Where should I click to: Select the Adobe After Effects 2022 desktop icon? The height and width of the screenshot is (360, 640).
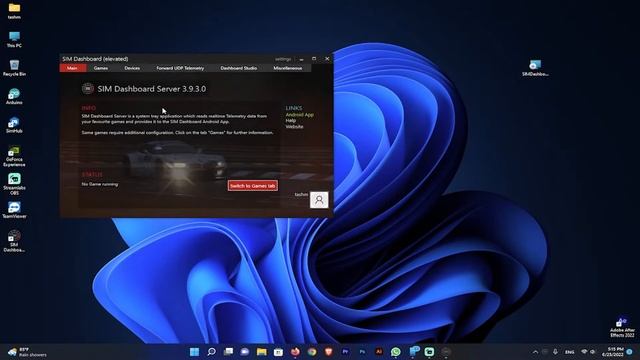point(622,327)
